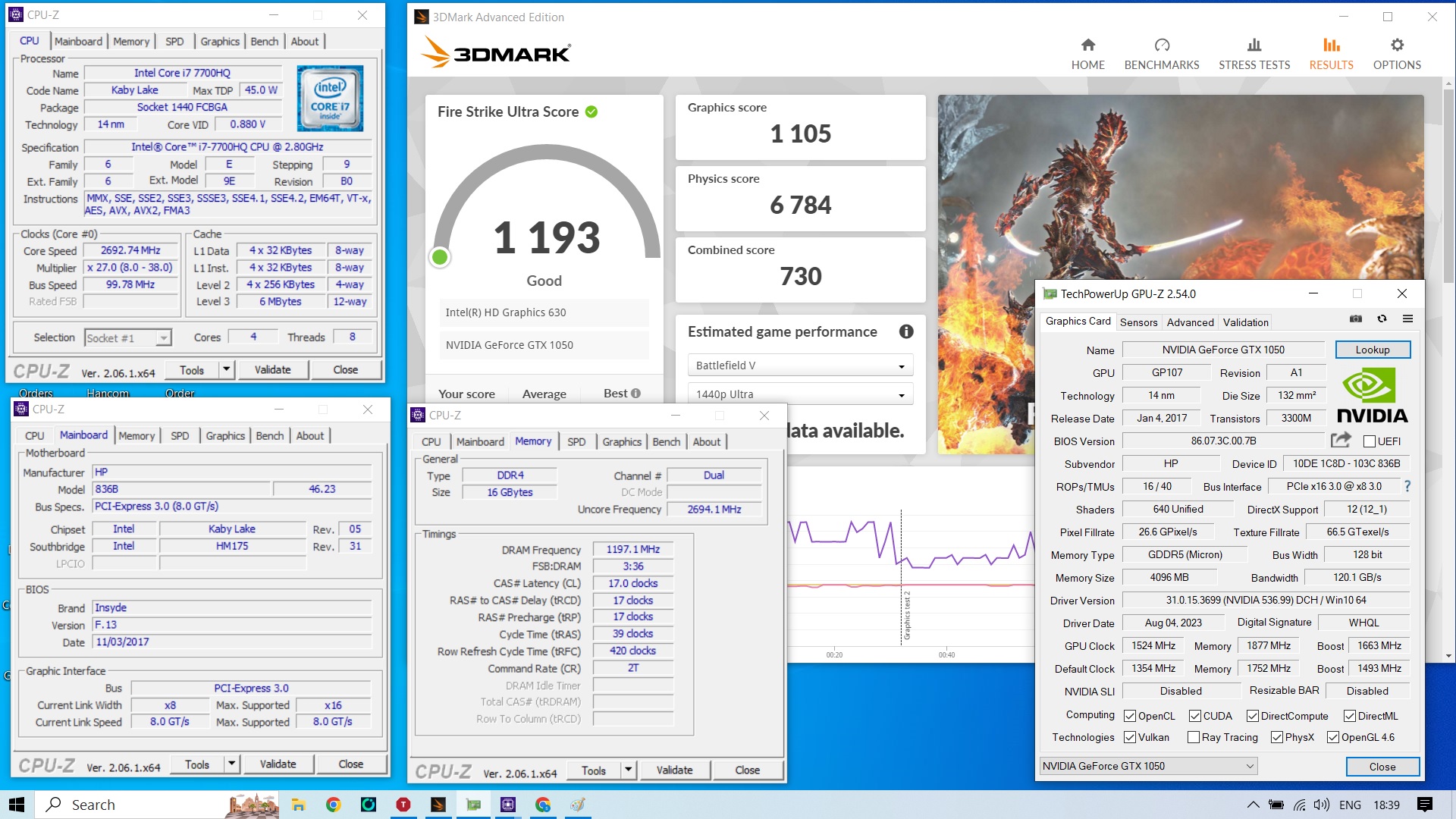The height and width of the screenshot is (819, 1456).
Task: Refresh GPU-Z data with the refresh icon
Action: pyautogui.click(x=1382, y=319)
